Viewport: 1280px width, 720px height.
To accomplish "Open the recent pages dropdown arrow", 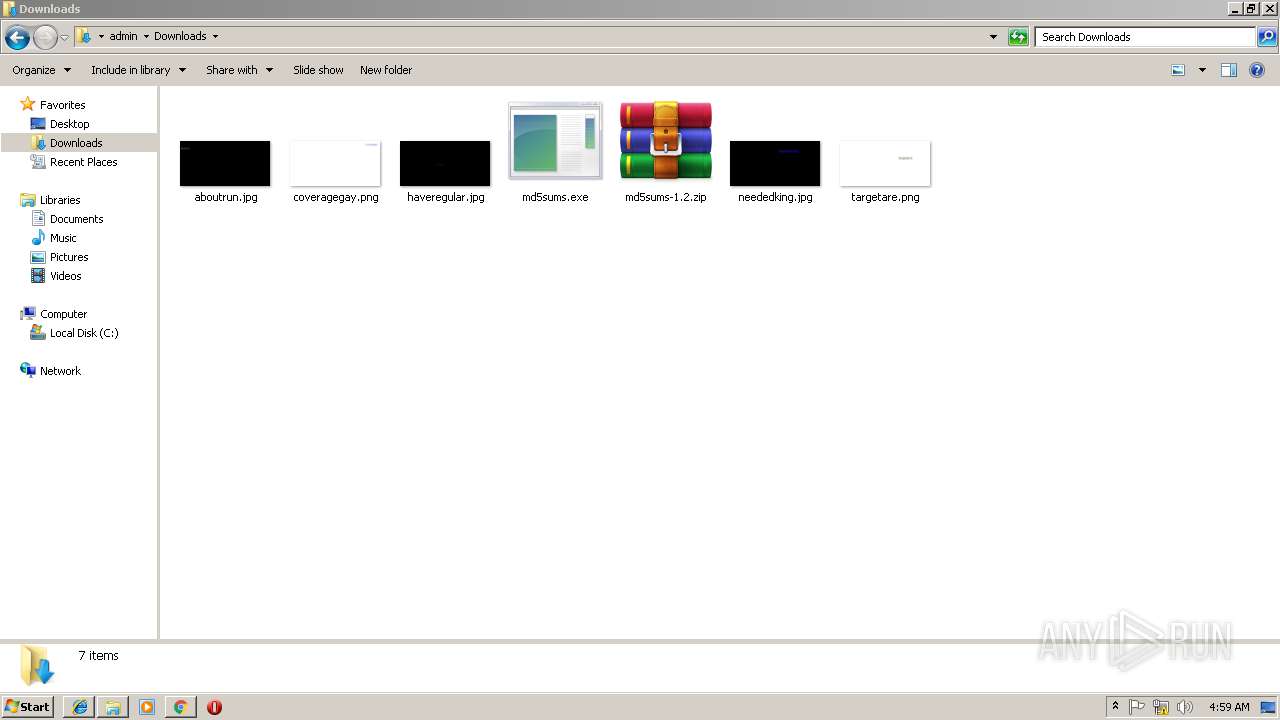I will 65,38.
